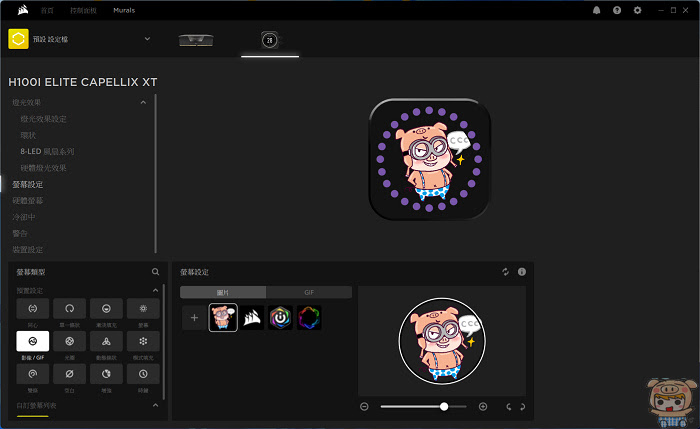Open 燈光效果設定 in the sidebar
Viewport: 700px width, 429px height.
[x=43, y=119]
